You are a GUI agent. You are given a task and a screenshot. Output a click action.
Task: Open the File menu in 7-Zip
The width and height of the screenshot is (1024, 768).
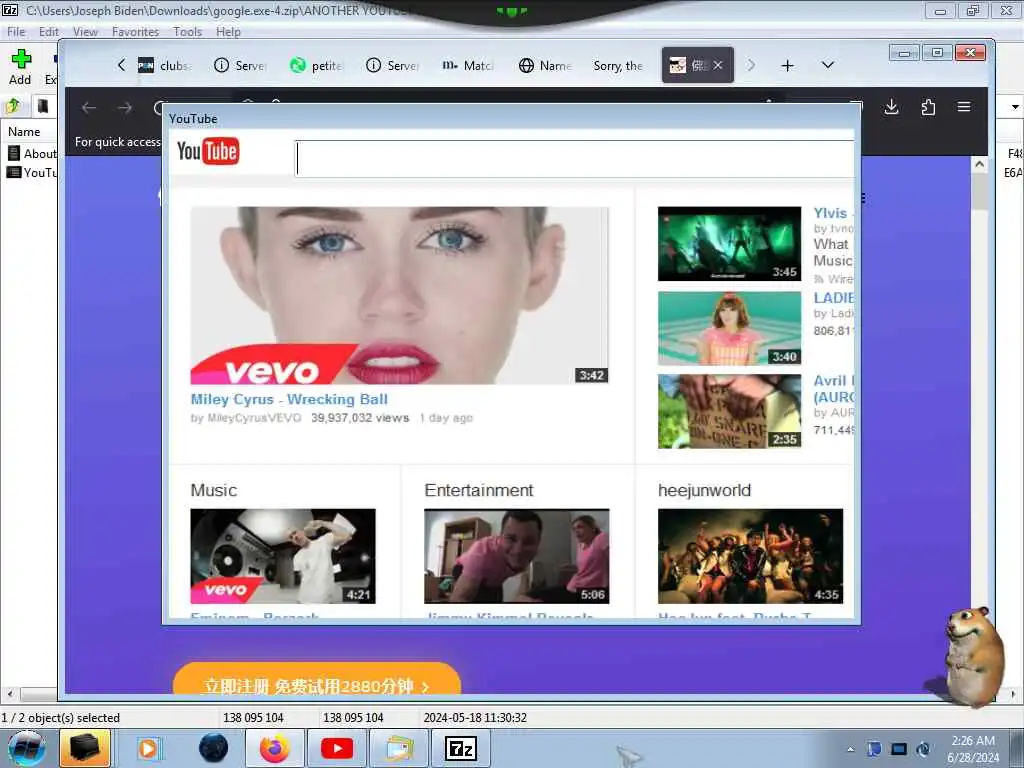pos(16,31)
